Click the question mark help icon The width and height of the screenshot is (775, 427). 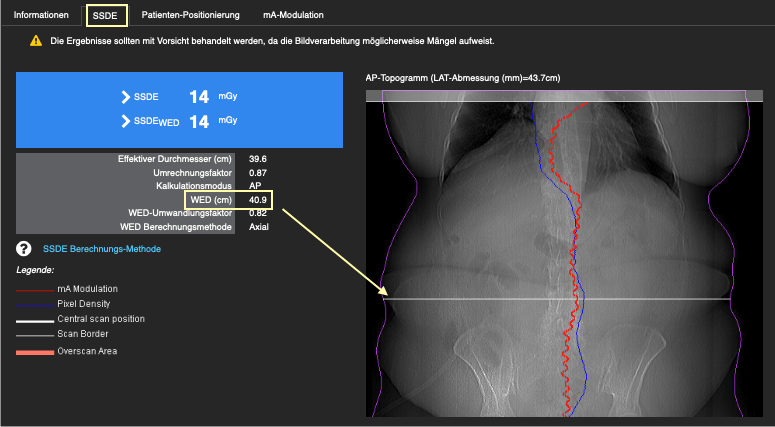click(x=23, y=249)
